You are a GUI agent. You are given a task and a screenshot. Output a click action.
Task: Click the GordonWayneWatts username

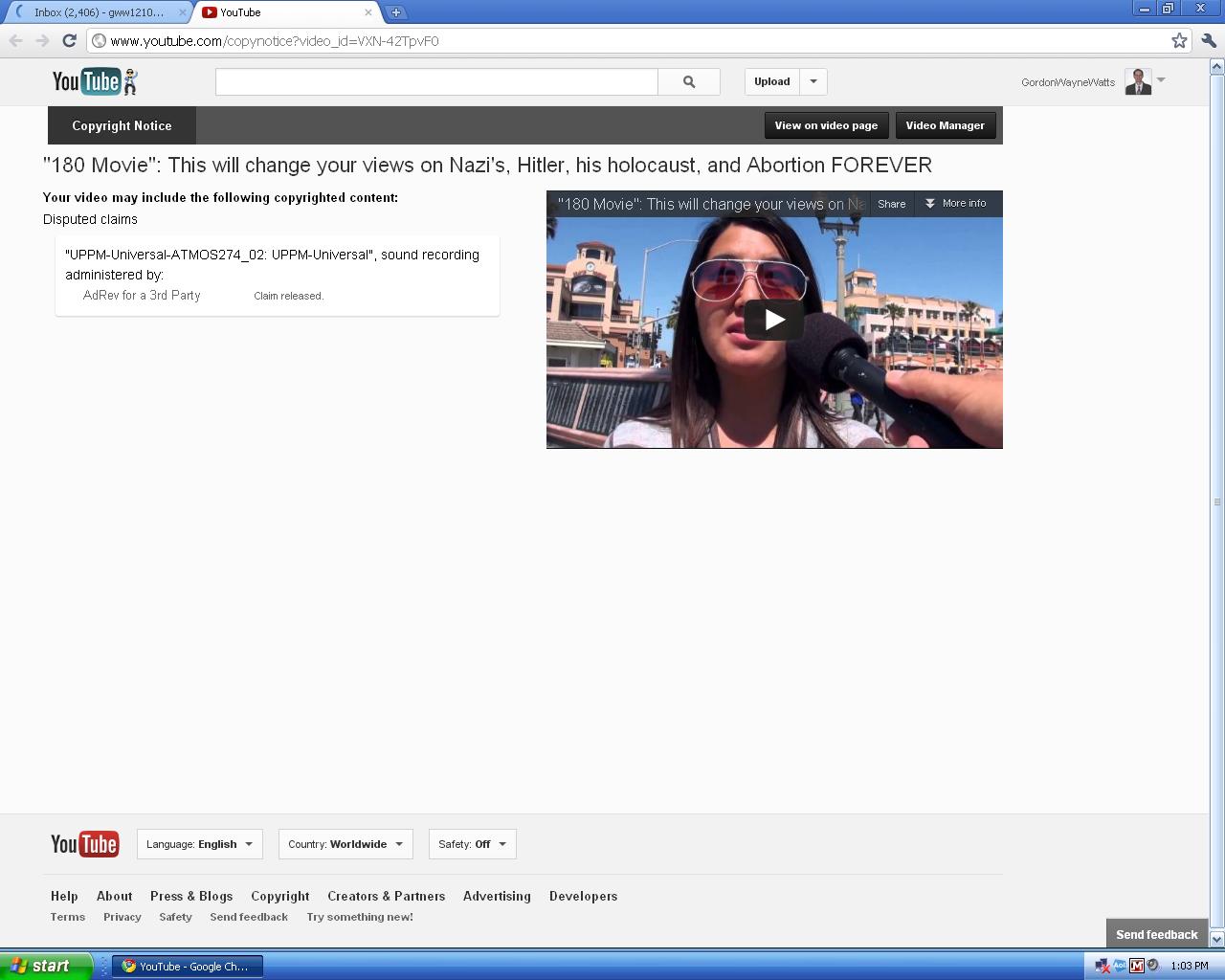[x=1068, y=82]
